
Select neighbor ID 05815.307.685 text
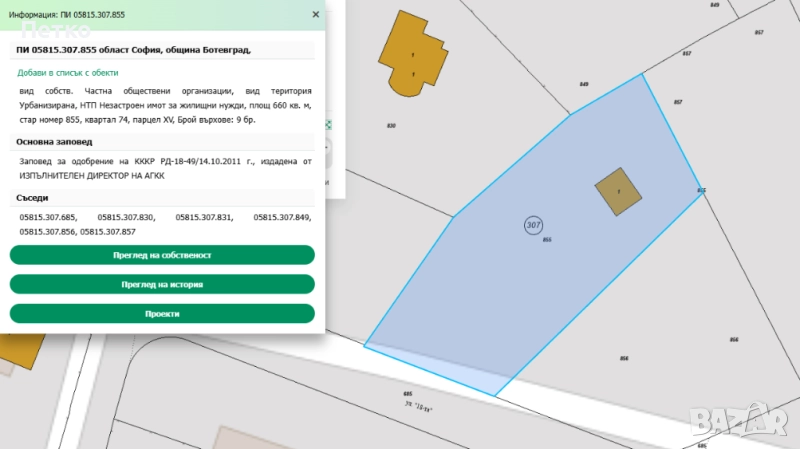47,217
